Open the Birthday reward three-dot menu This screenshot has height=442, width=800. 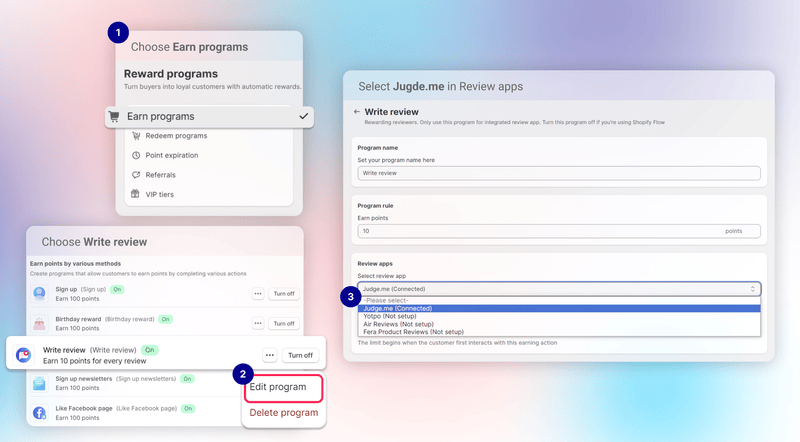point(258,323)
